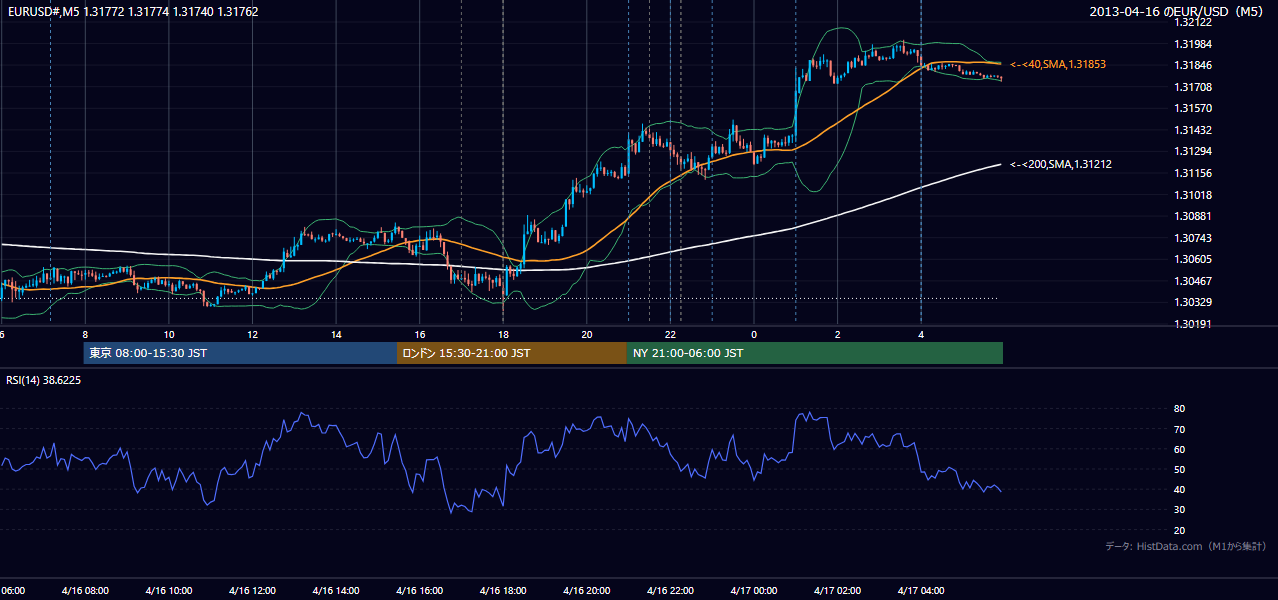Click price axis value 1.31708
The height and width of the screenshot is (600, 1278).
click(x=1193, y=87)
